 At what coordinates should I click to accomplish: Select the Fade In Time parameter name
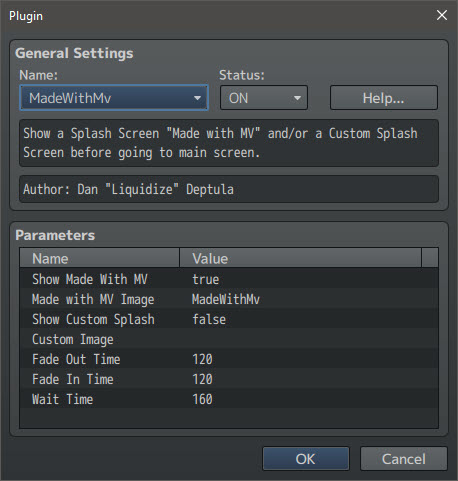pyautogui.click(x=73, y=379)
